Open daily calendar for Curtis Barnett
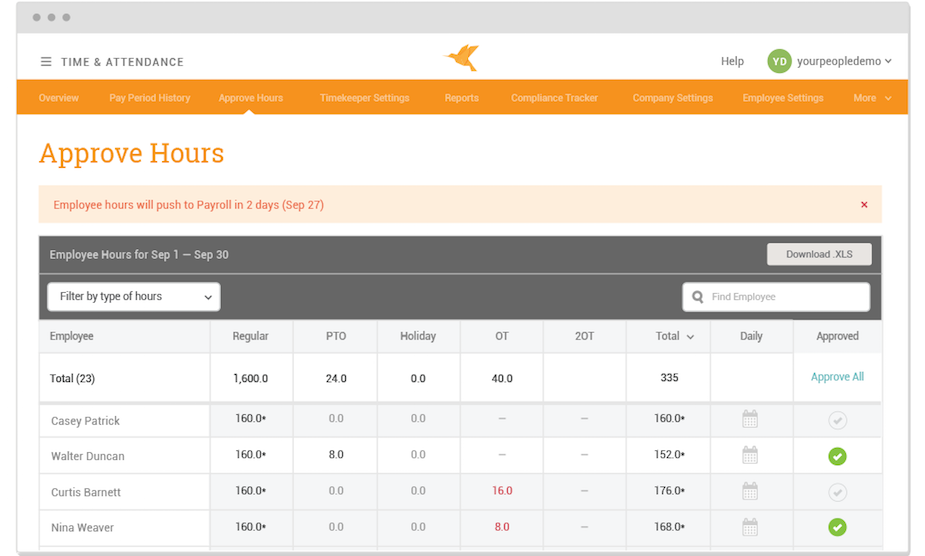 (x=750, y=491)
